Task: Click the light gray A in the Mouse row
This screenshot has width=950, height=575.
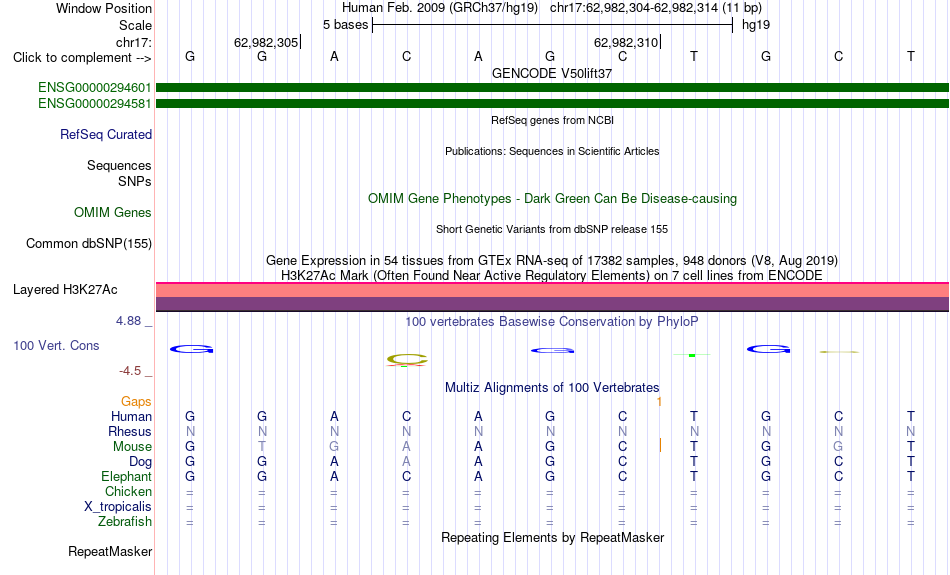Action: point(406,447)
